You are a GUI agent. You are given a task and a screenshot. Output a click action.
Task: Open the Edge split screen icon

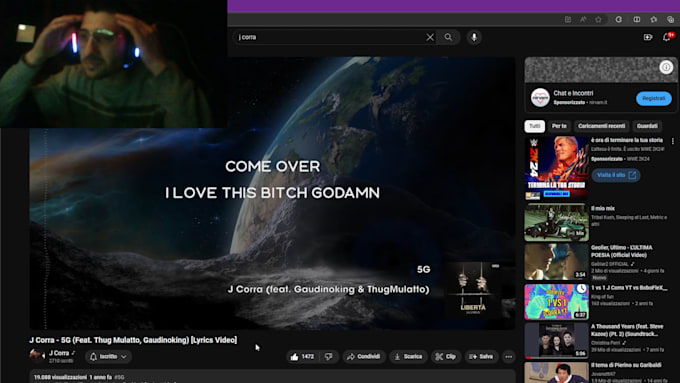tap(637, 20)
